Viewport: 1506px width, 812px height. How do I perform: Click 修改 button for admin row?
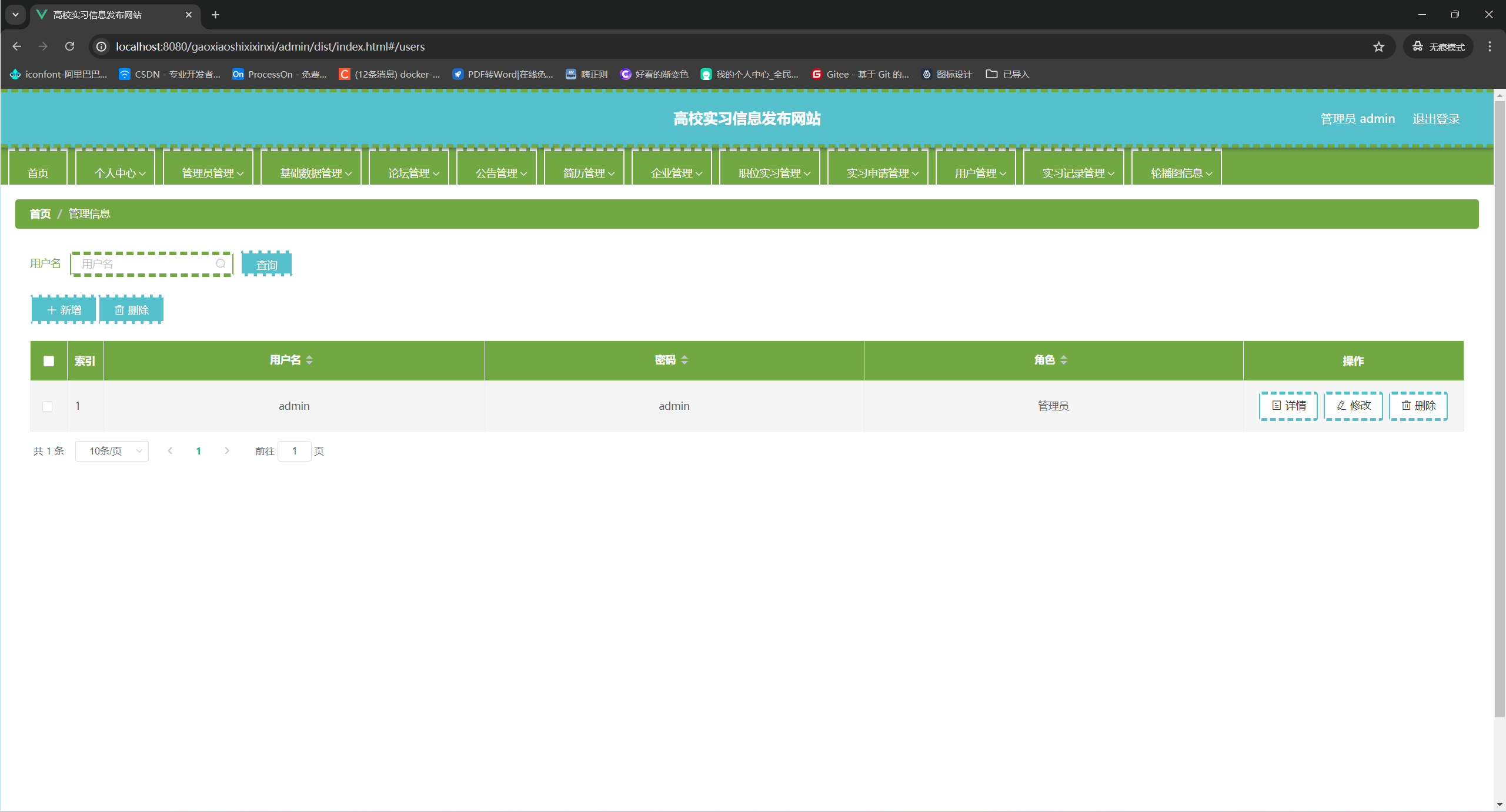tap(1353, 406)
